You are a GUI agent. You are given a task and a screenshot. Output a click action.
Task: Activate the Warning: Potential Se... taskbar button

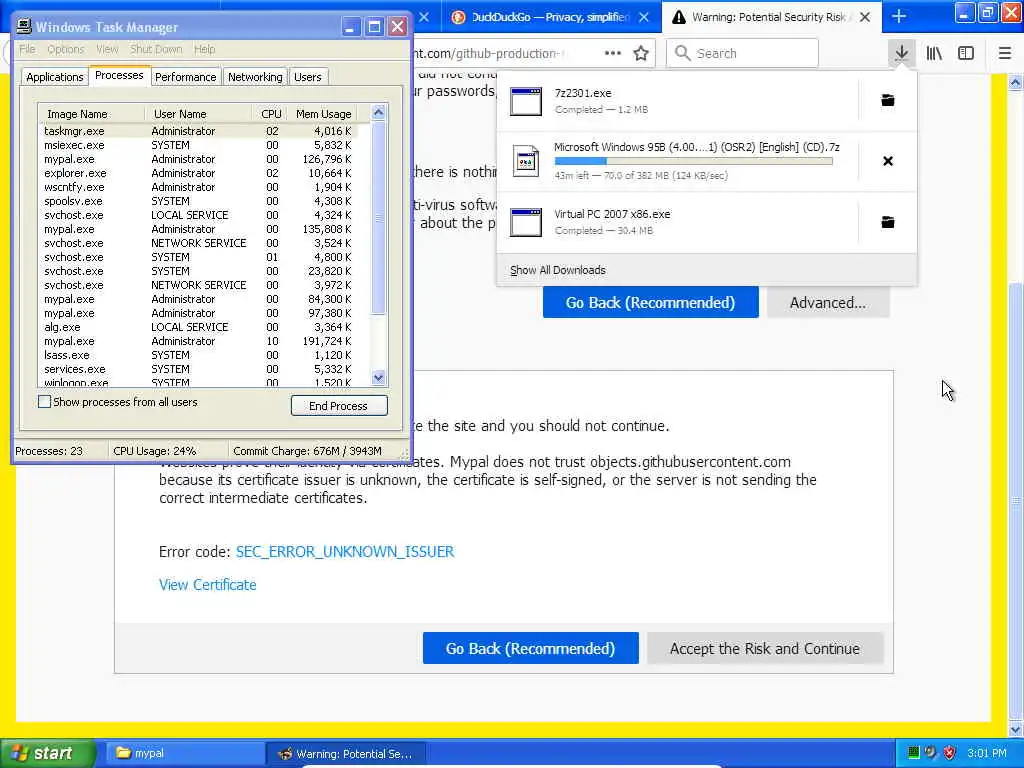pos(346,754)
